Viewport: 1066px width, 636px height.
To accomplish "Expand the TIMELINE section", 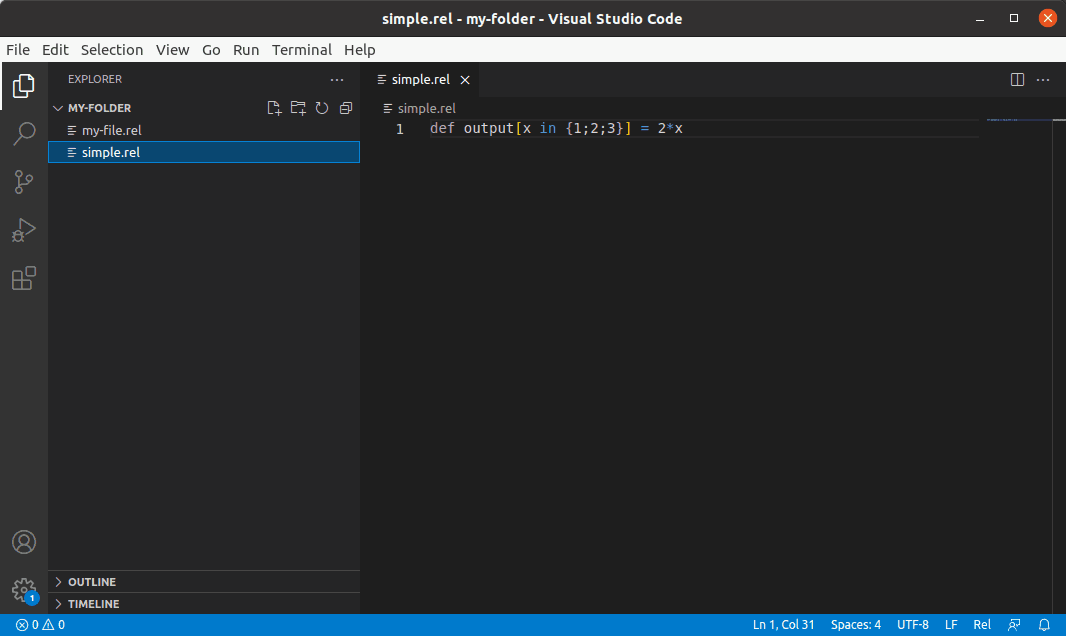I will [x=93, y=604].
